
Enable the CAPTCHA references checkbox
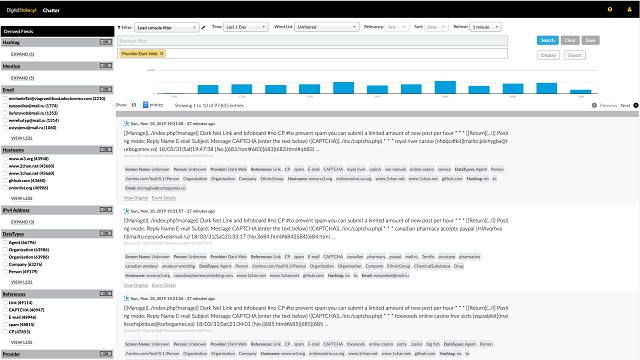5,310
